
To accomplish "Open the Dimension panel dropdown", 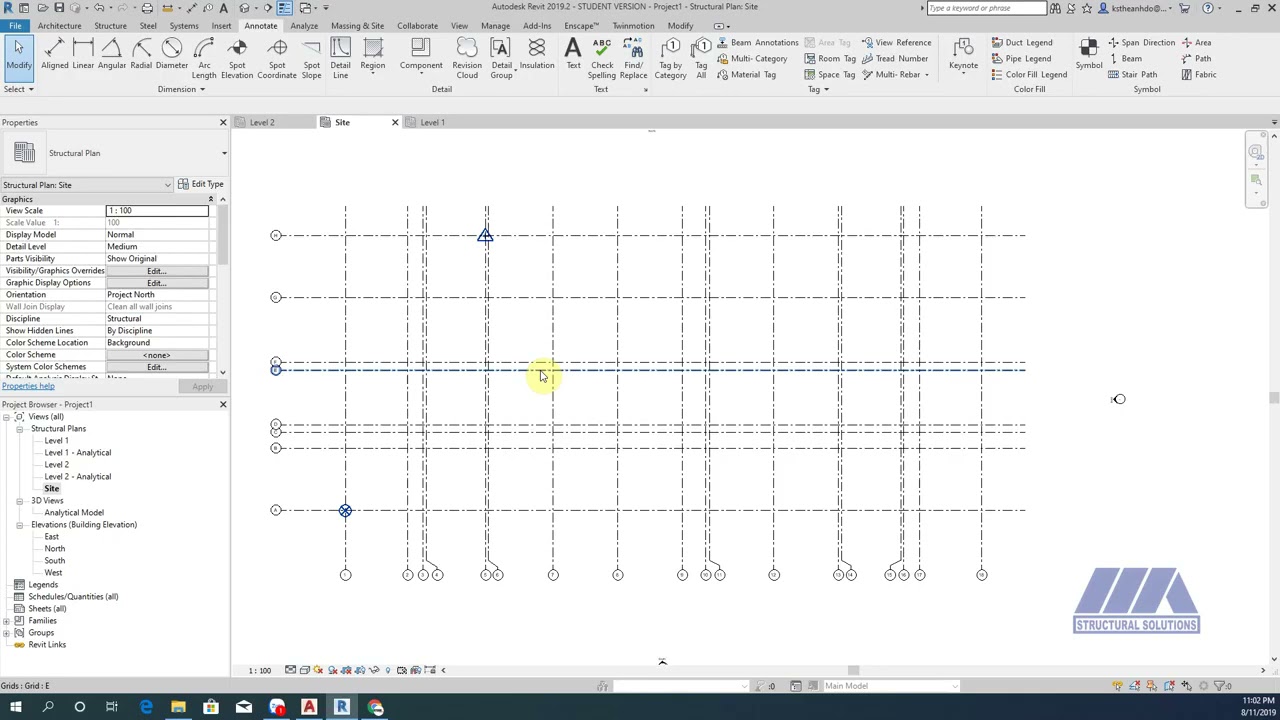I will [x=181, y=89].
